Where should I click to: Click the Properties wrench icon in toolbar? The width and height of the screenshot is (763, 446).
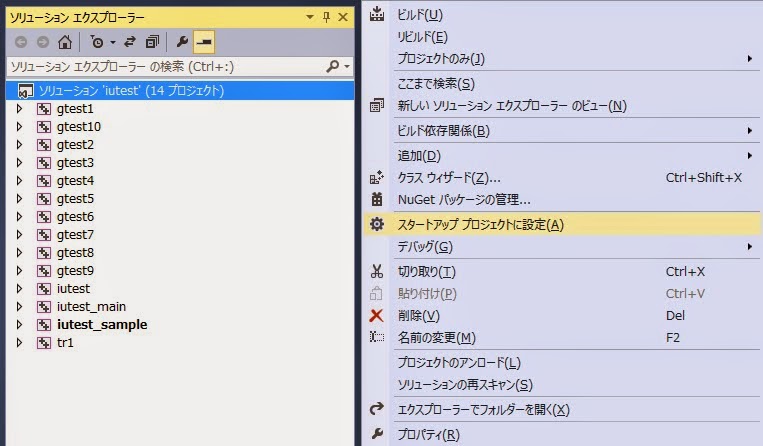pyautogui.click(x=182, y=42)
